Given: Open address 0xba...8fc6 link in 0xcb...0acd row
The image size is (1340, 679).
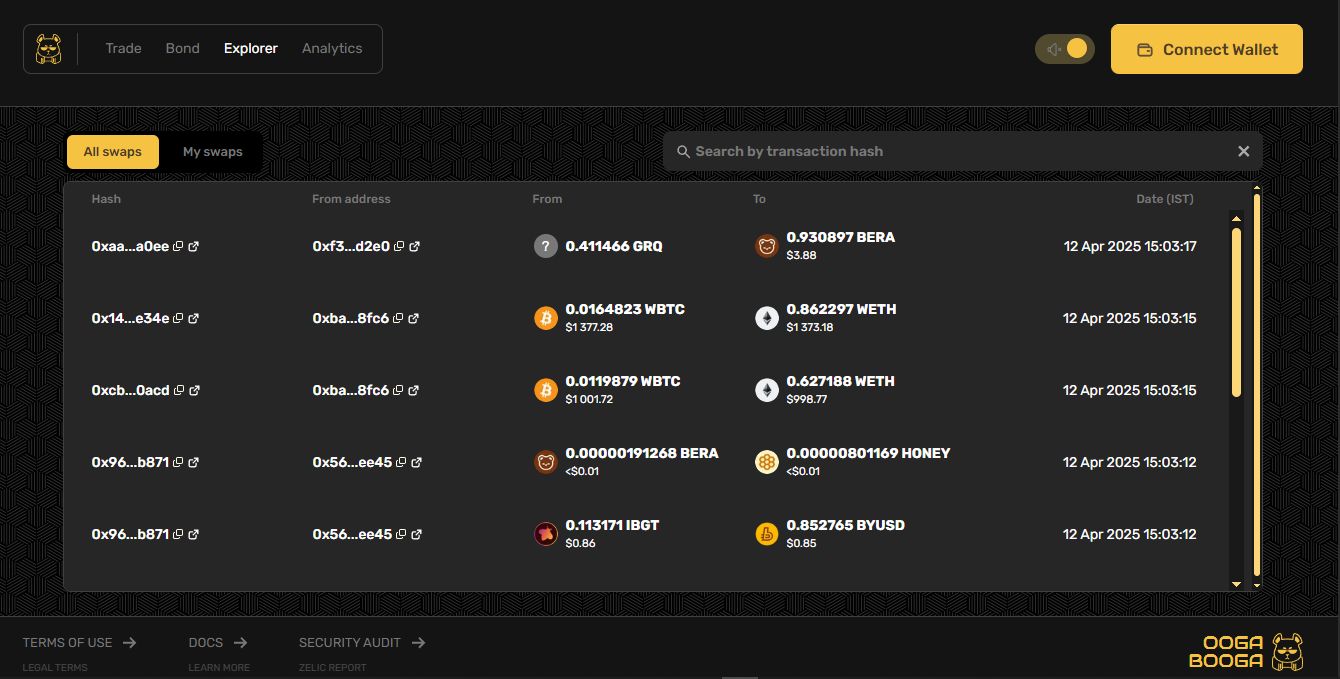Looking at the screenshot, I should (414, 391).
